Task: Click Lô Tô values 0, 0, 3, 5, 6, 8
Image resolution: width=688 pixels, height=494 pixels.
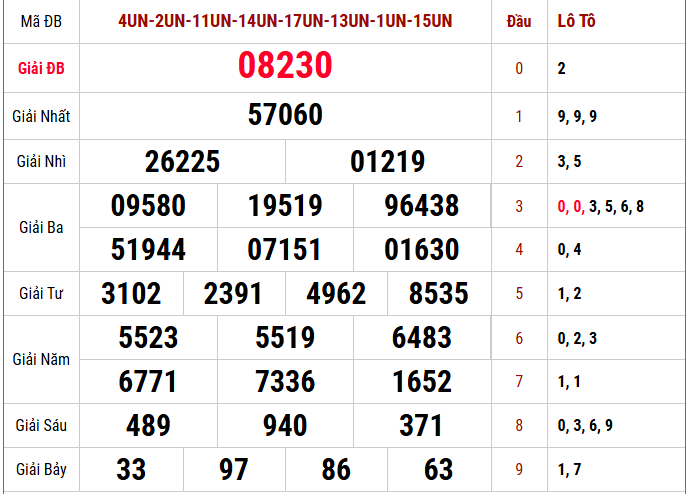Action: point(600,206)
